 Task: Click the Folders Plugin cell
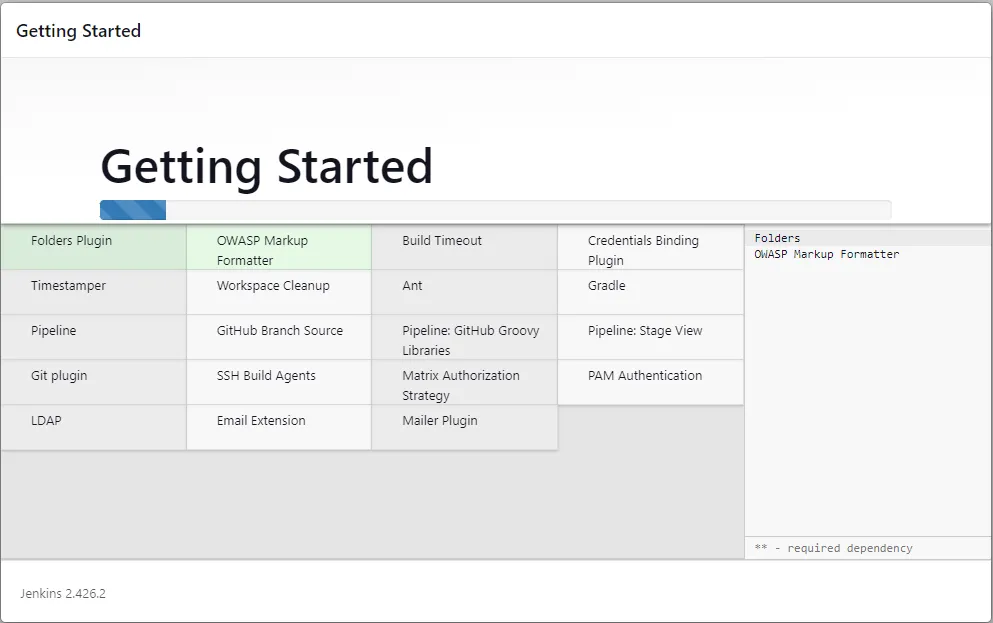click(x=93, y=248)
